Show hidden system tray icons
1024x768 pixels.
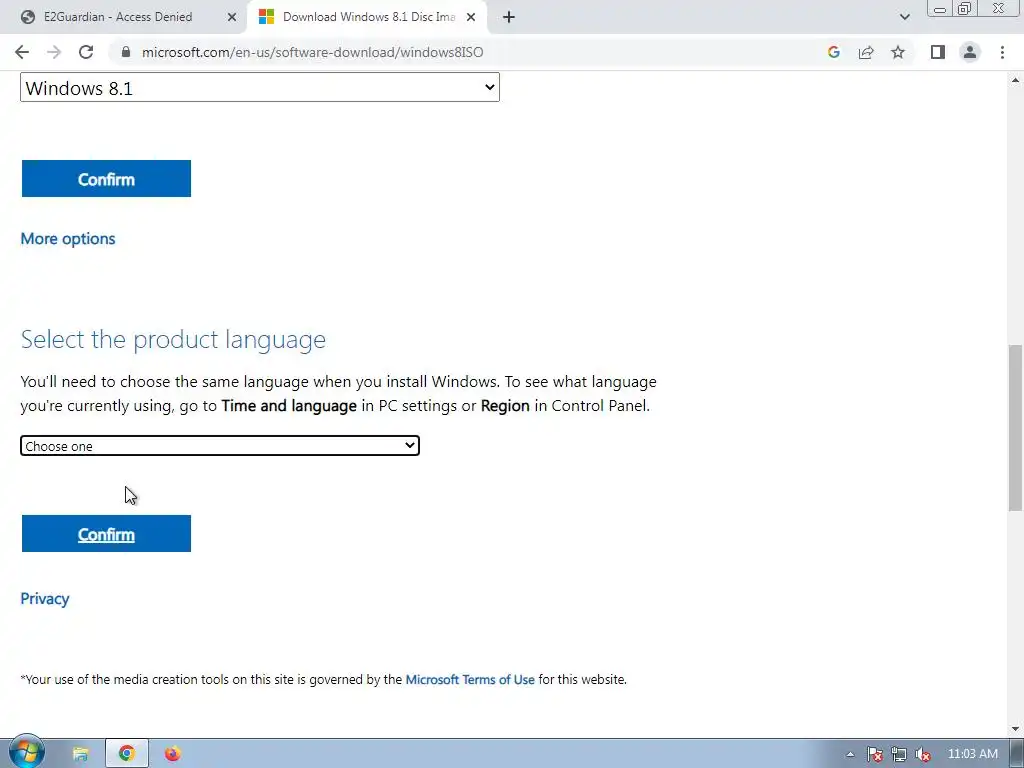coord(850,754)
